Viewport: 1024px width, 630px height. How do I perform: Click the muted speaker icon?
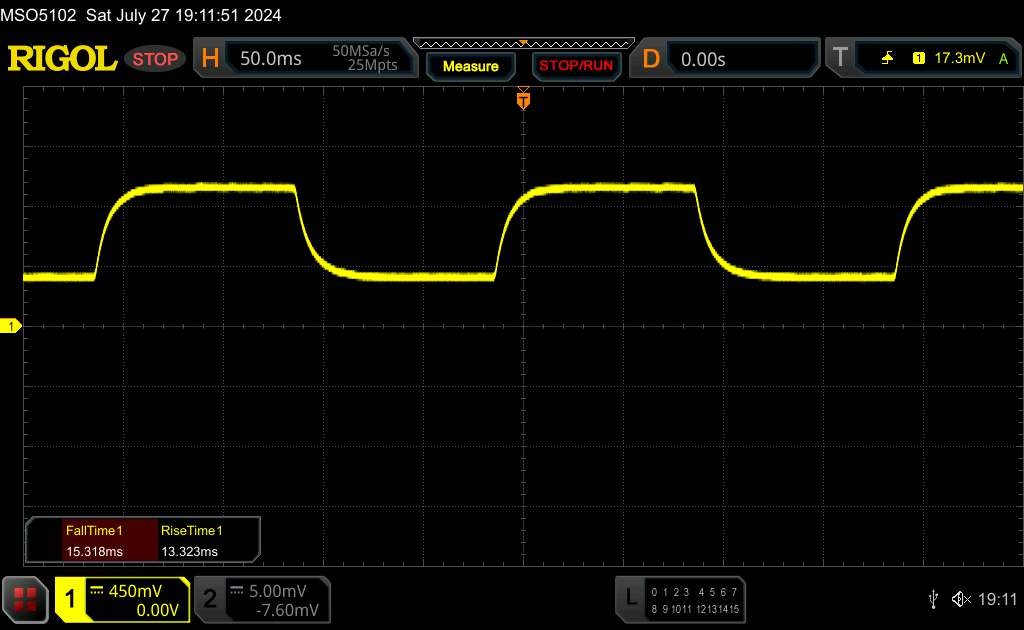click(961, 599)
